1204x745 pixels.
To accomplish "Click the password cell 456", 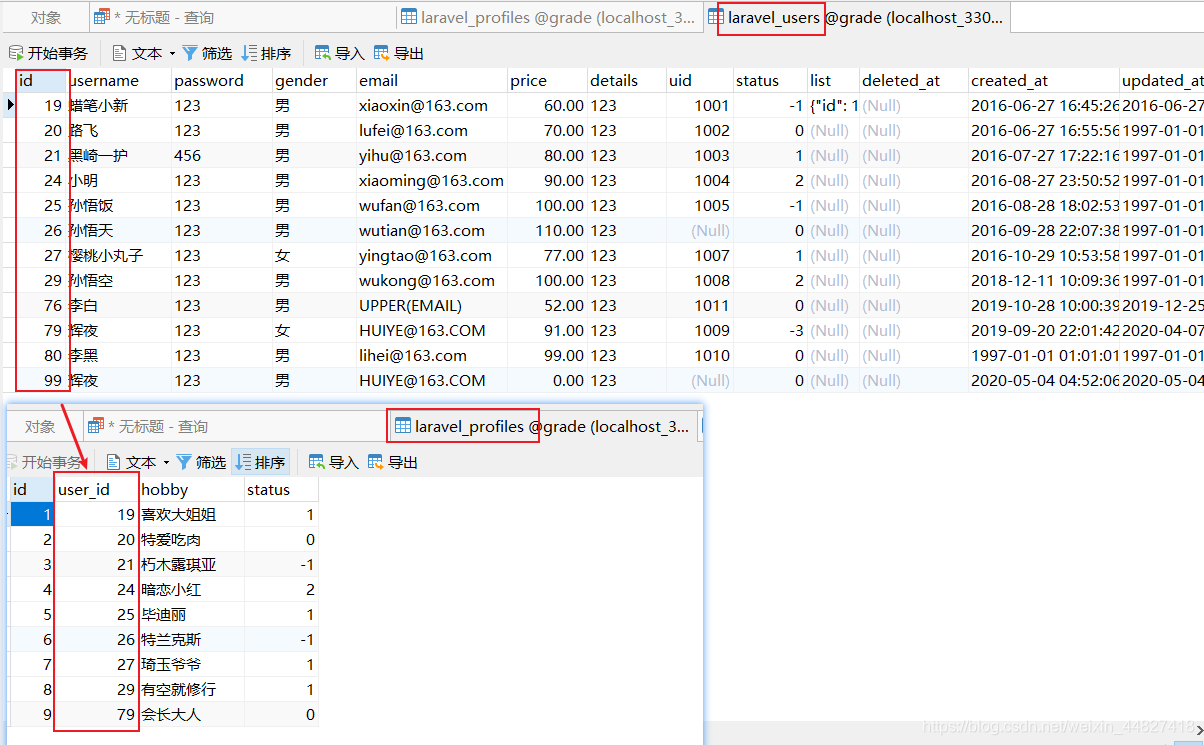I will 222,155.
